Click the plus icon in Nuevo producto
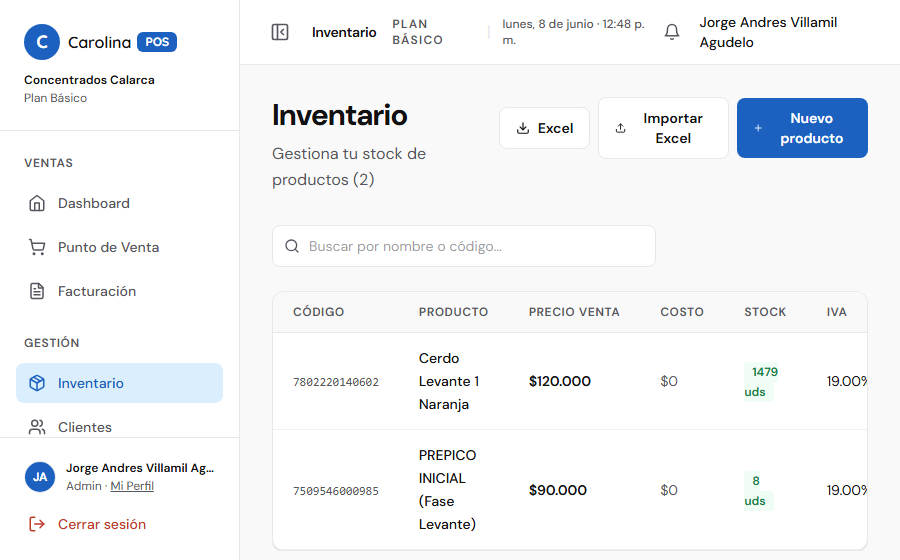Screen dimensions: 900x560 [x=758, y=128]
